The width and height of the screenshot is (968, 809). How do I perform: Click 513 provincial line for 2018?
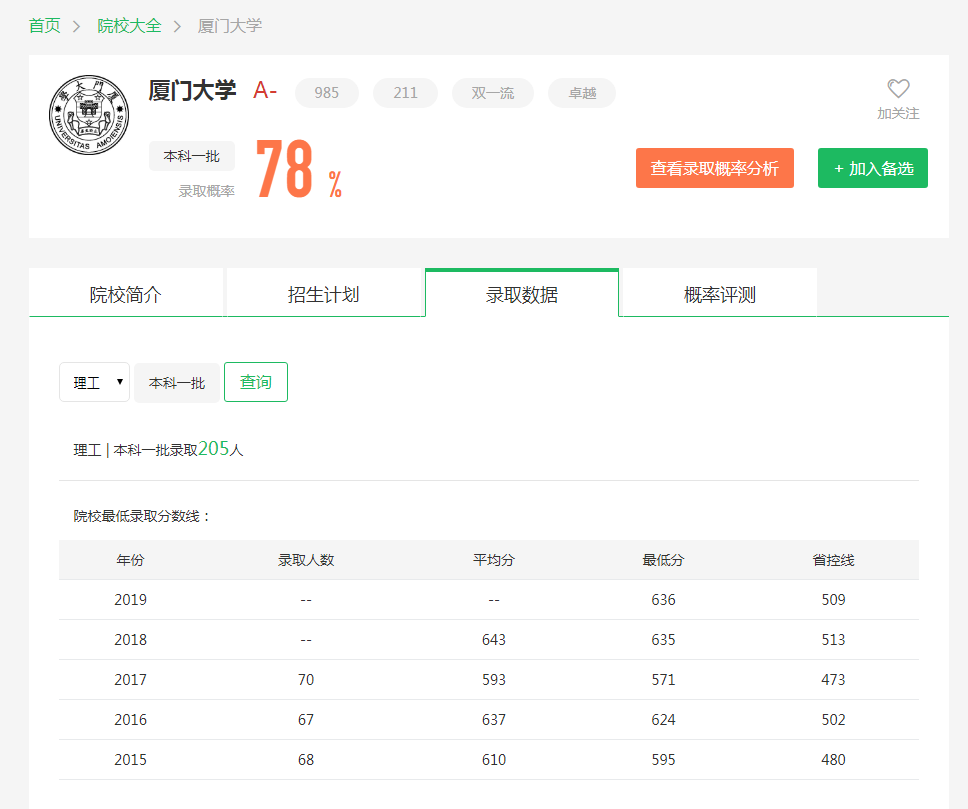pyautogui.click(x=833, y=640)
